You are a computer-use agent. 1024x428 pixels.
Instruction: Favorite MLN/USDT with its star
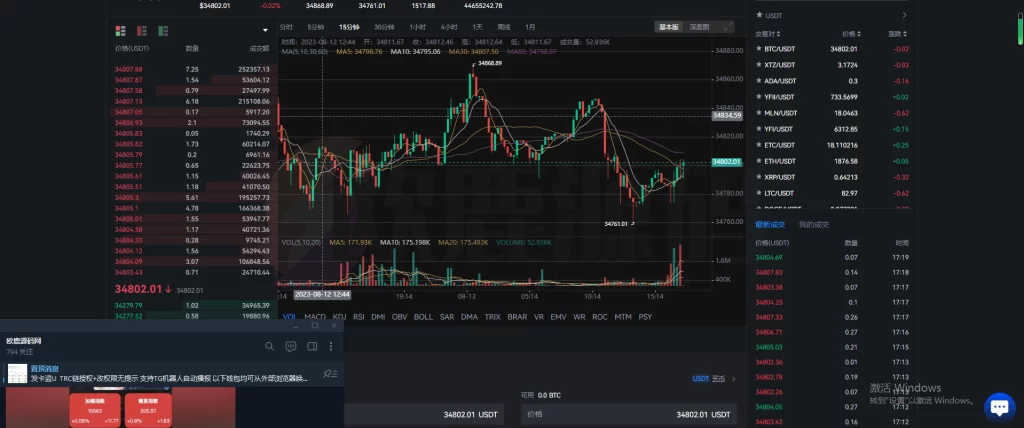pyautogui.click(x=758, y=113)
